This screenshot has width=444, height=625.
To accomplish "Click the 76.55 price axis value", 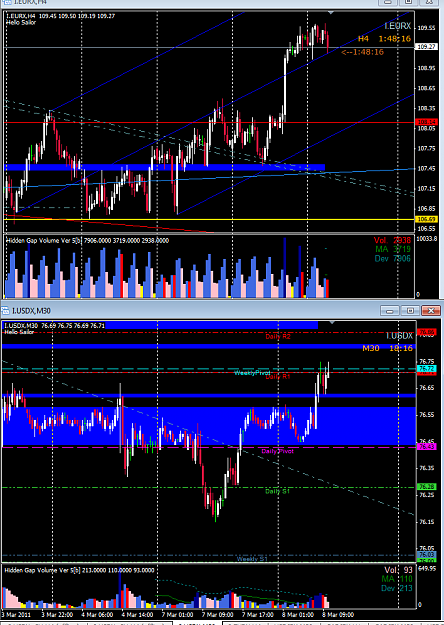I will pyautogui.click(x=426, y=415).
